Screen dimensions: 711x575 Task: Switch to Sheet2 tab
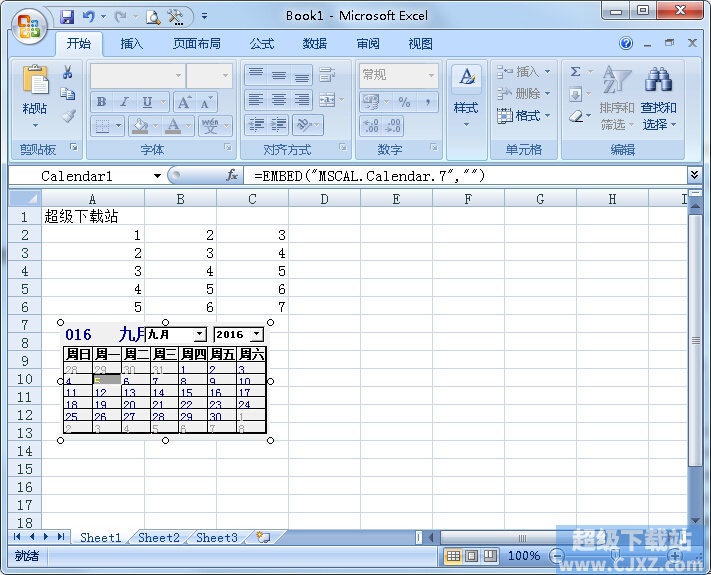click(x=159, y=538)
